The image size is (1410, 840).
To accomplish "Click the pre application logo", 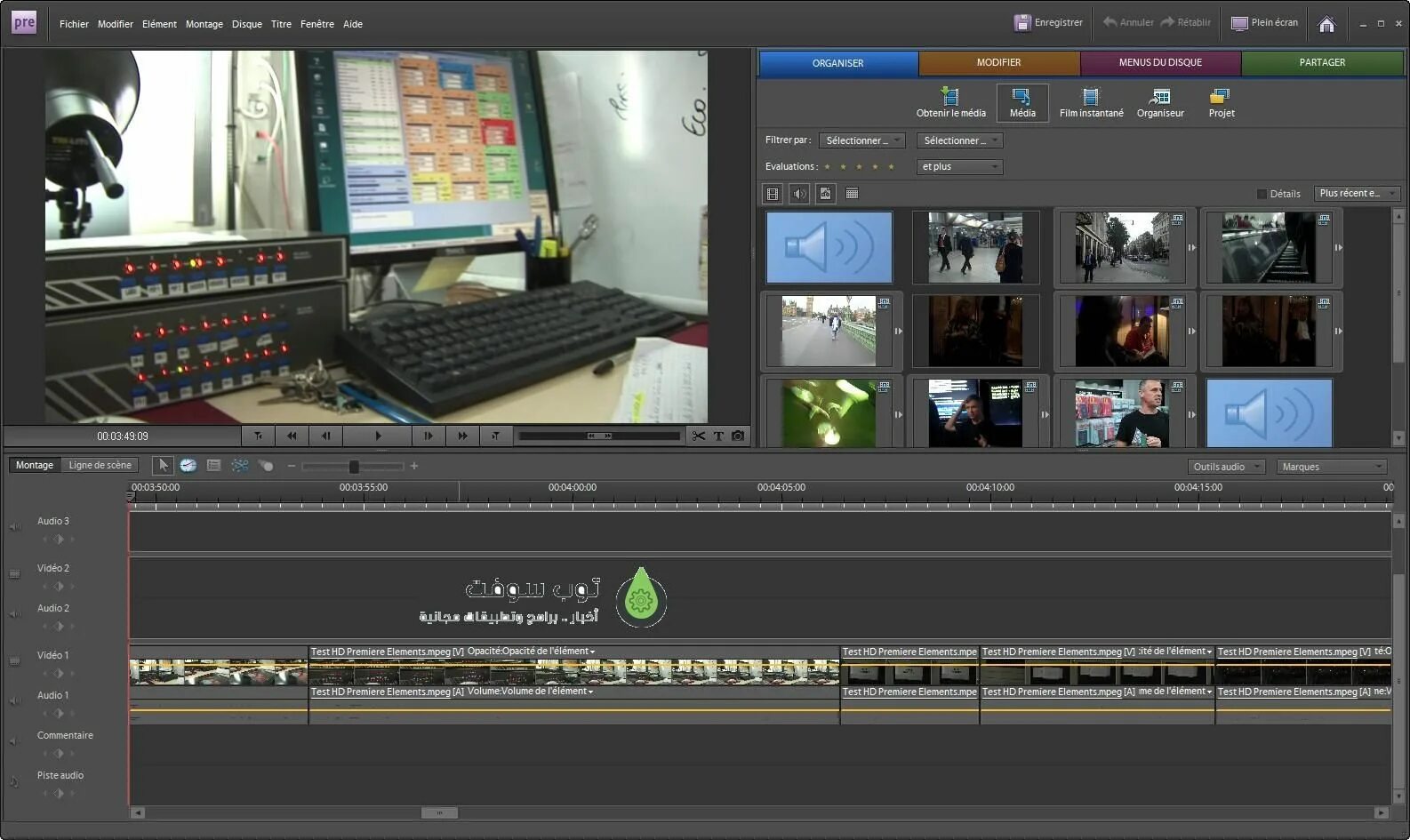I will point(24,23).
